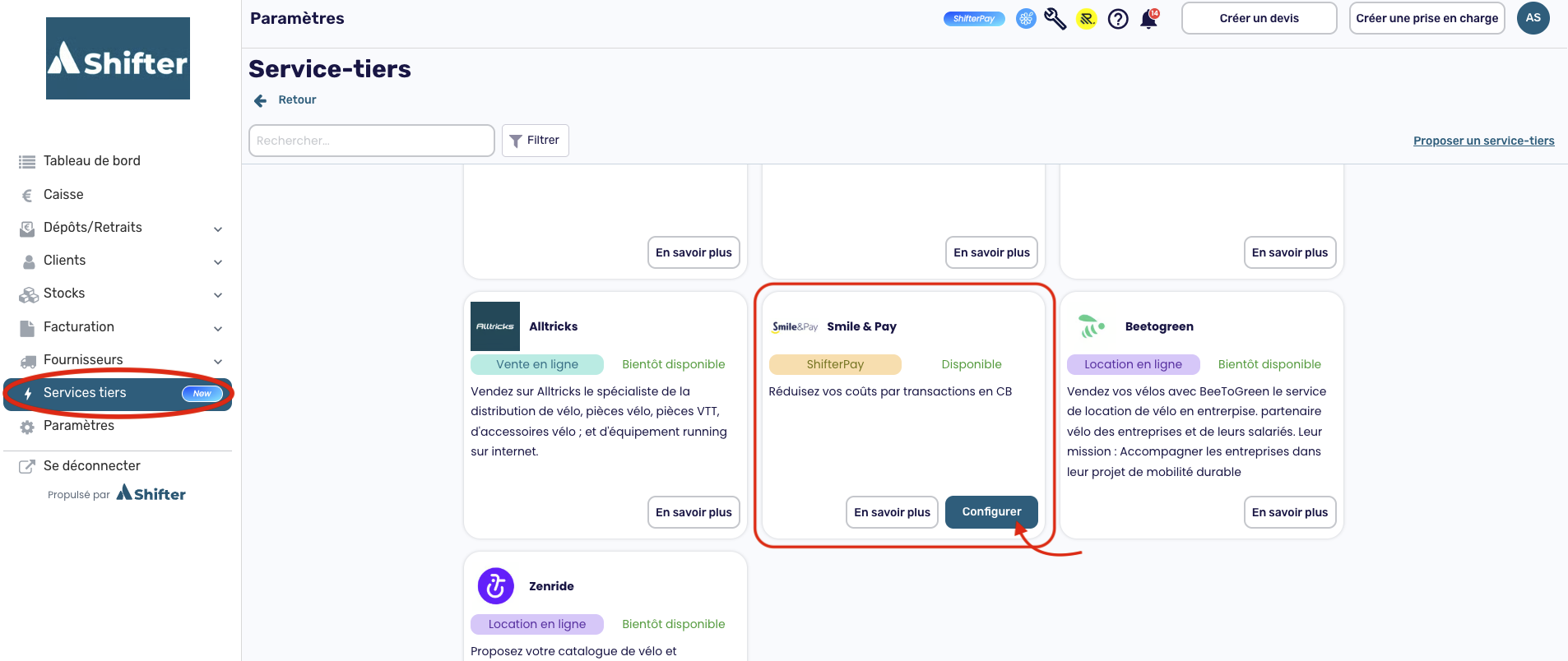Click the Propulsé par Shifter footer logo
The image size is (1568, 661).
(x=151, y=493)
